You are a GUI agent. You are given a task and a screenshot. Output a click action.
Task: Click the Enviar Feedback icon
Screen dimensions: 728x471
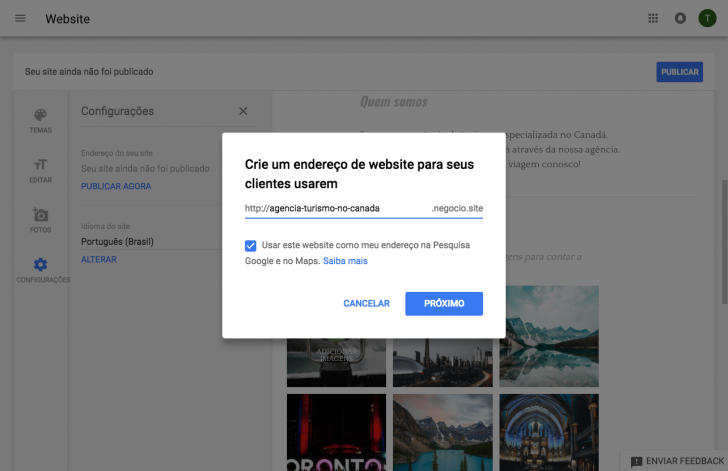coord(636,461)
